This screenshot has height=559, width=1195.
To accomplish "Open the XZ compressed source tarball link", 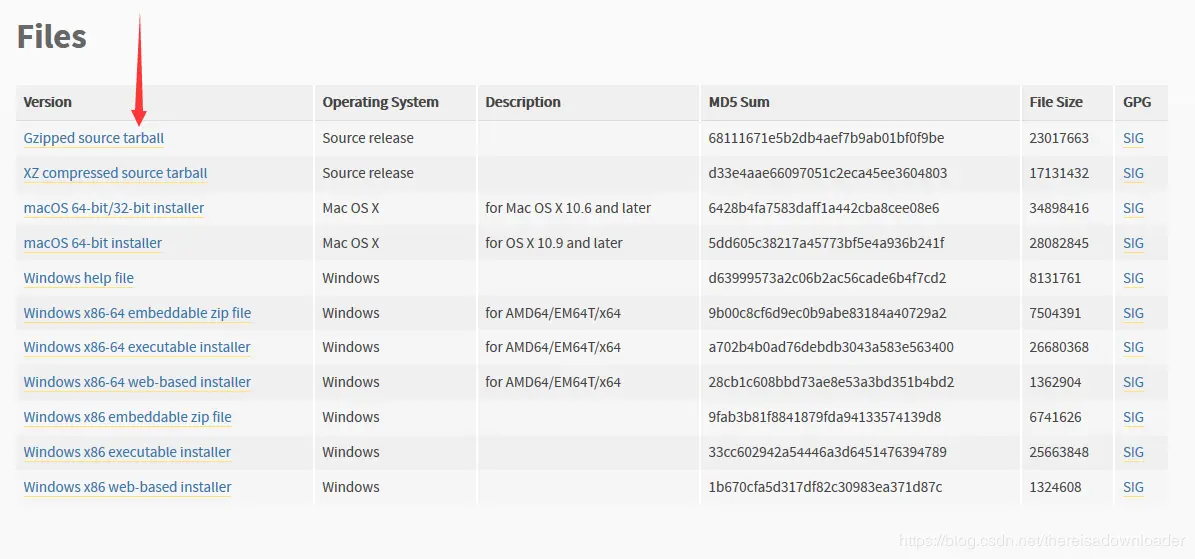I will coord(115,173).
